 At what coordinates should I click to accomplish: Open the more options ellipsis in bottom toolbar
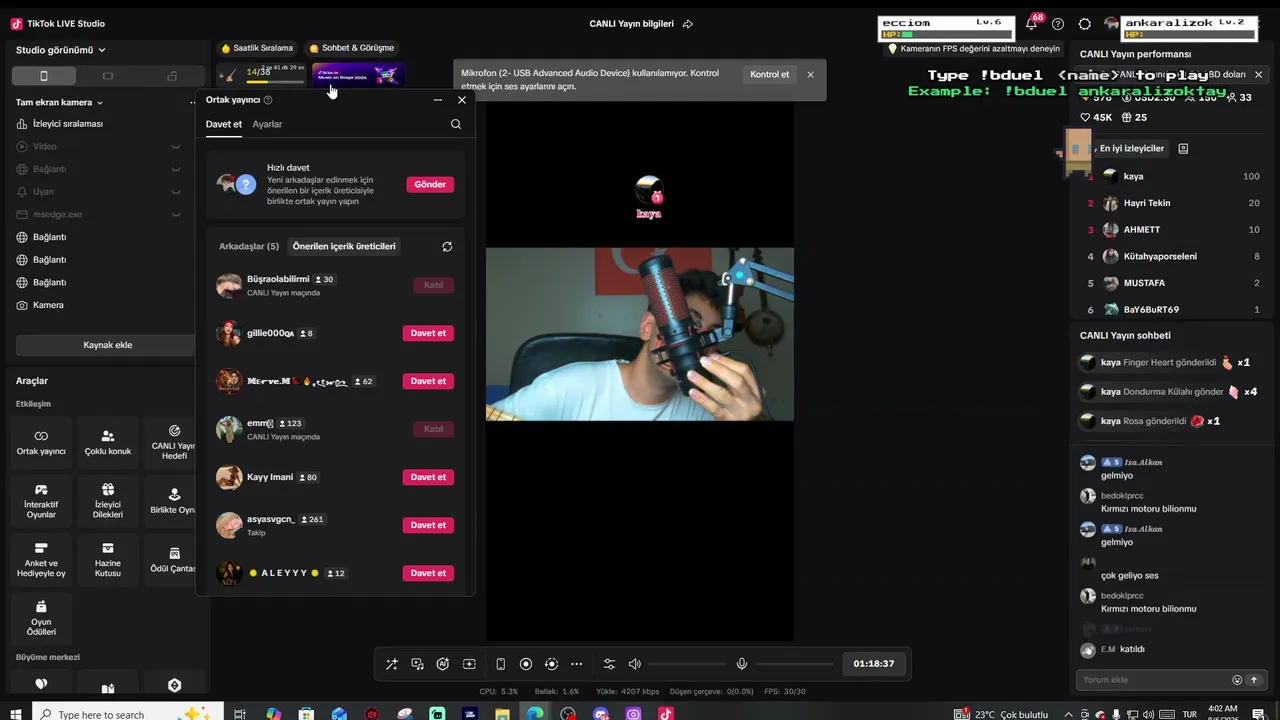[x=576, y=664]
